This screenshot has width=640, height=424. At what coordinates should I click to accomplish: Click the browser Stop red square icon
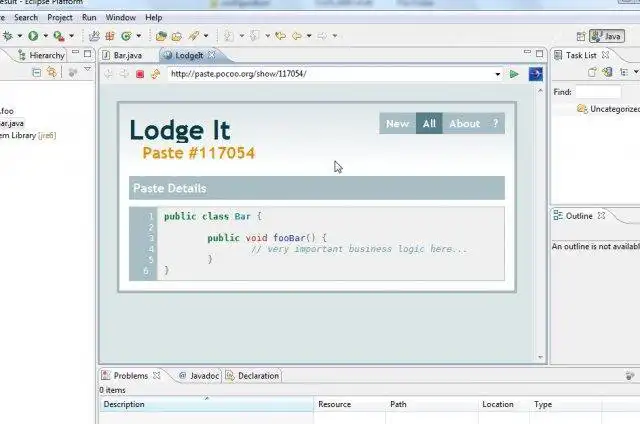(140, 74)
